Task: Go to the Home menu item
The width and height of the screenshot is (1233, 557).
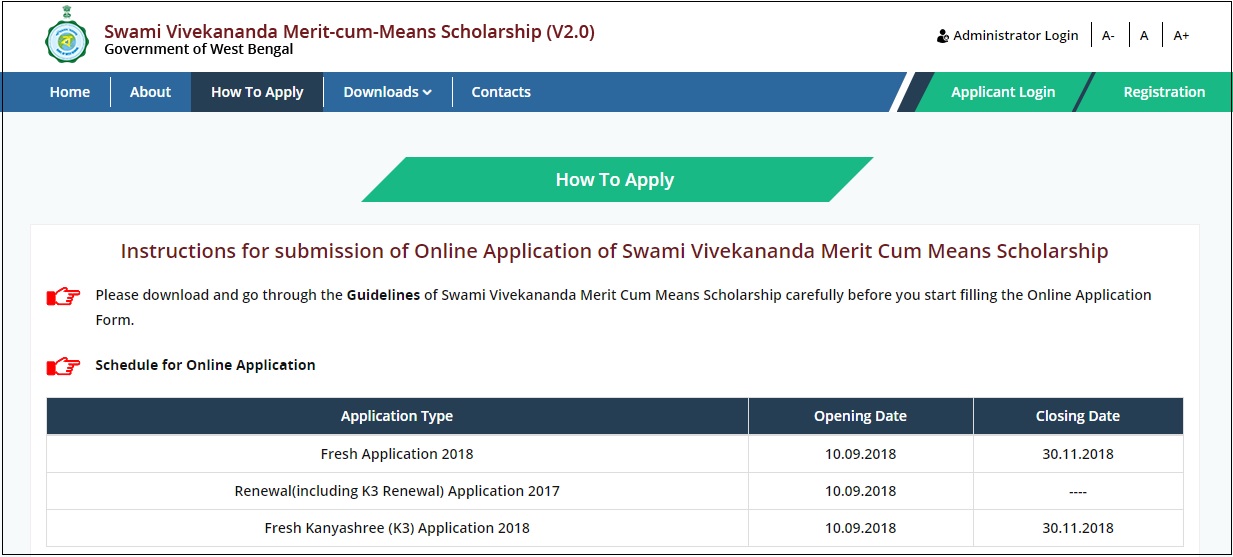Action: pos(70,92)
